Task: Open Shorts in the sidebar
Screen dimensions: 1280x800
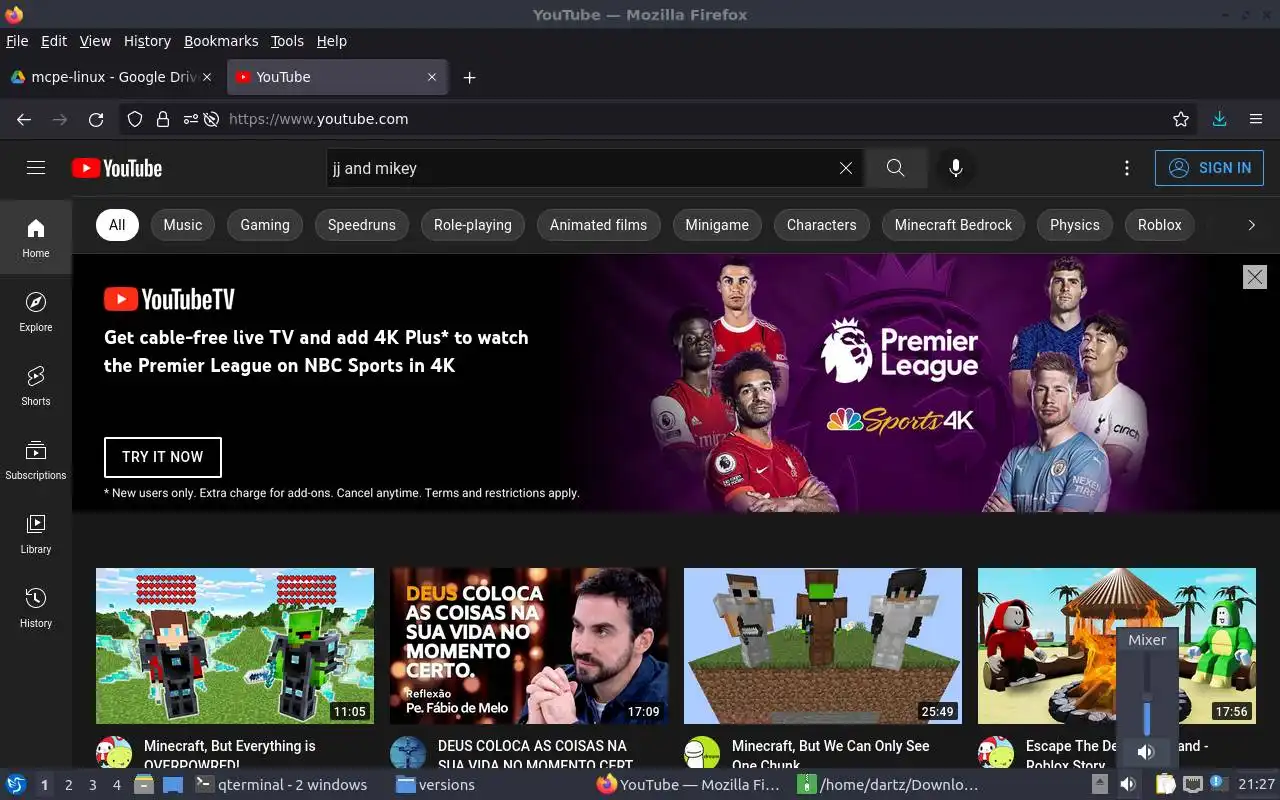Action: click(x=36, y=385)
